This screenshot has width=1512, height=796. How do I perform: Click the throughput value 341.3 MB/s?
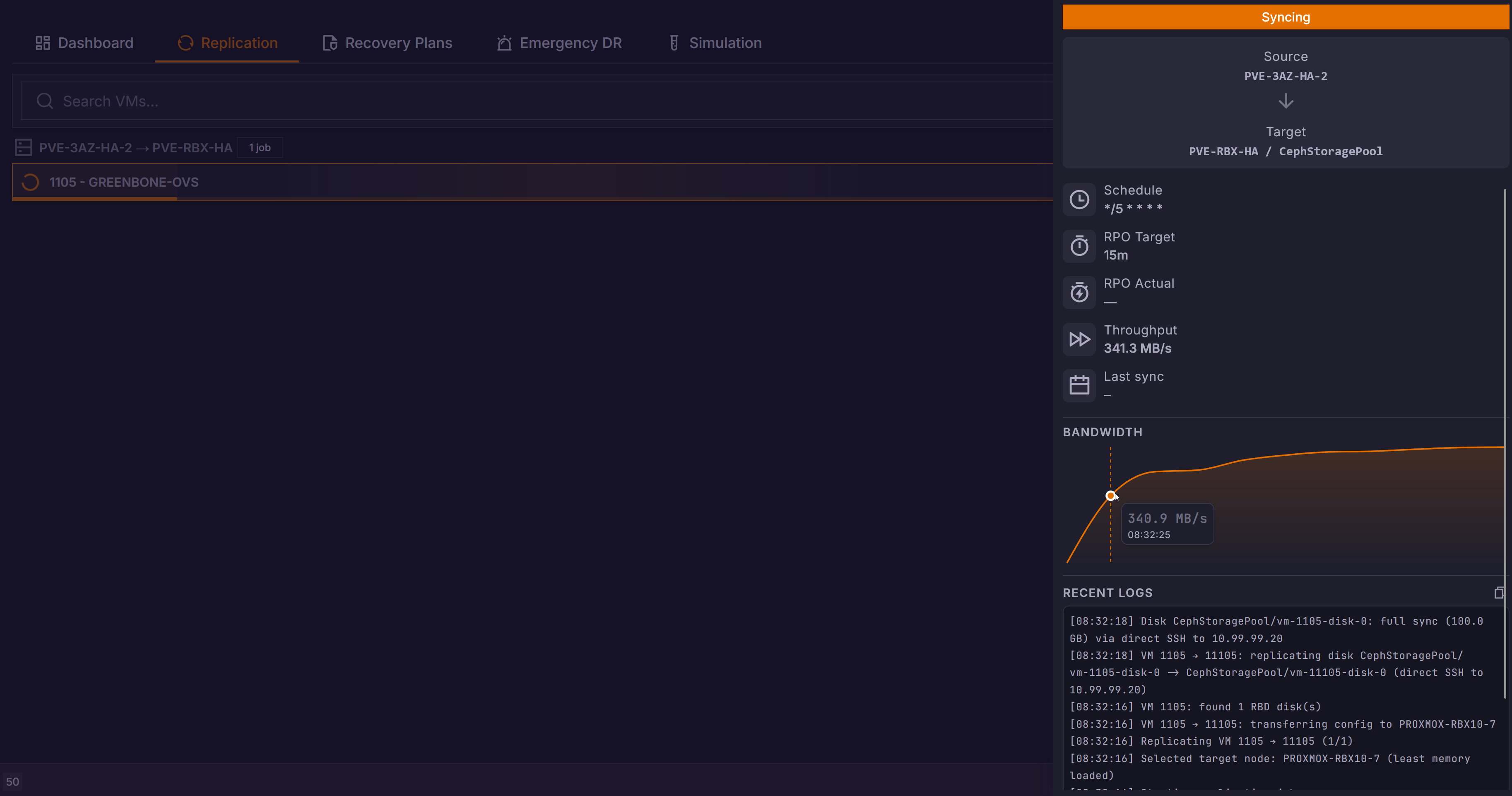tap(1138, 349)
